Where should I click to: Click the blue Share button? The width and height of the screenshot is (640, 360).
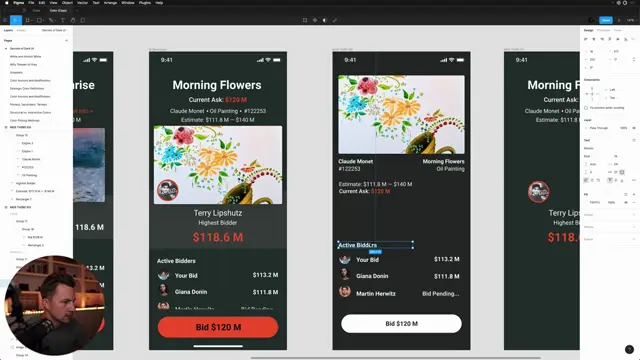606,20
